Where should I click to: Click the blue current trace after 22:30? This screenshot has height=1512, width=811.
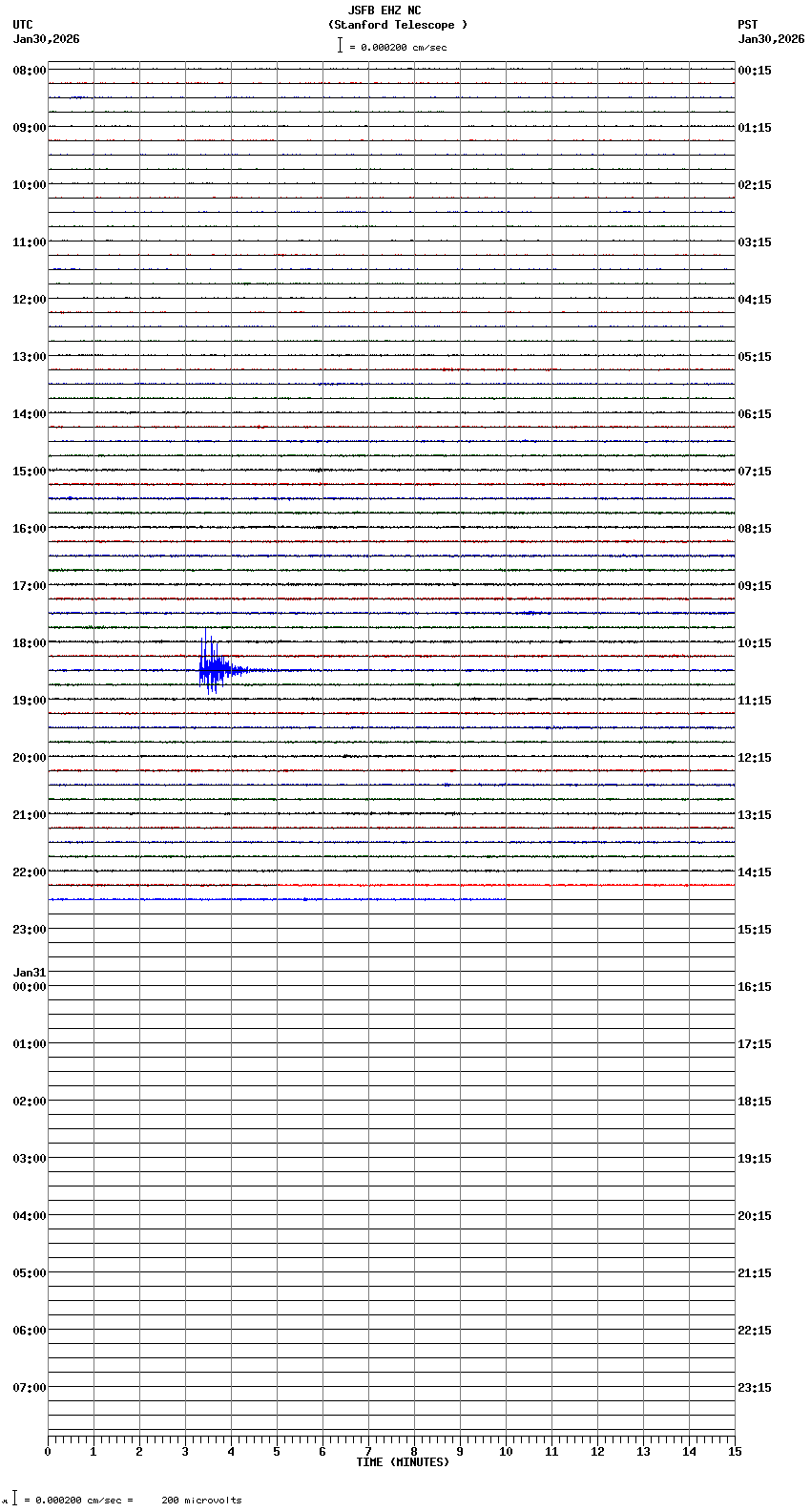277,899
